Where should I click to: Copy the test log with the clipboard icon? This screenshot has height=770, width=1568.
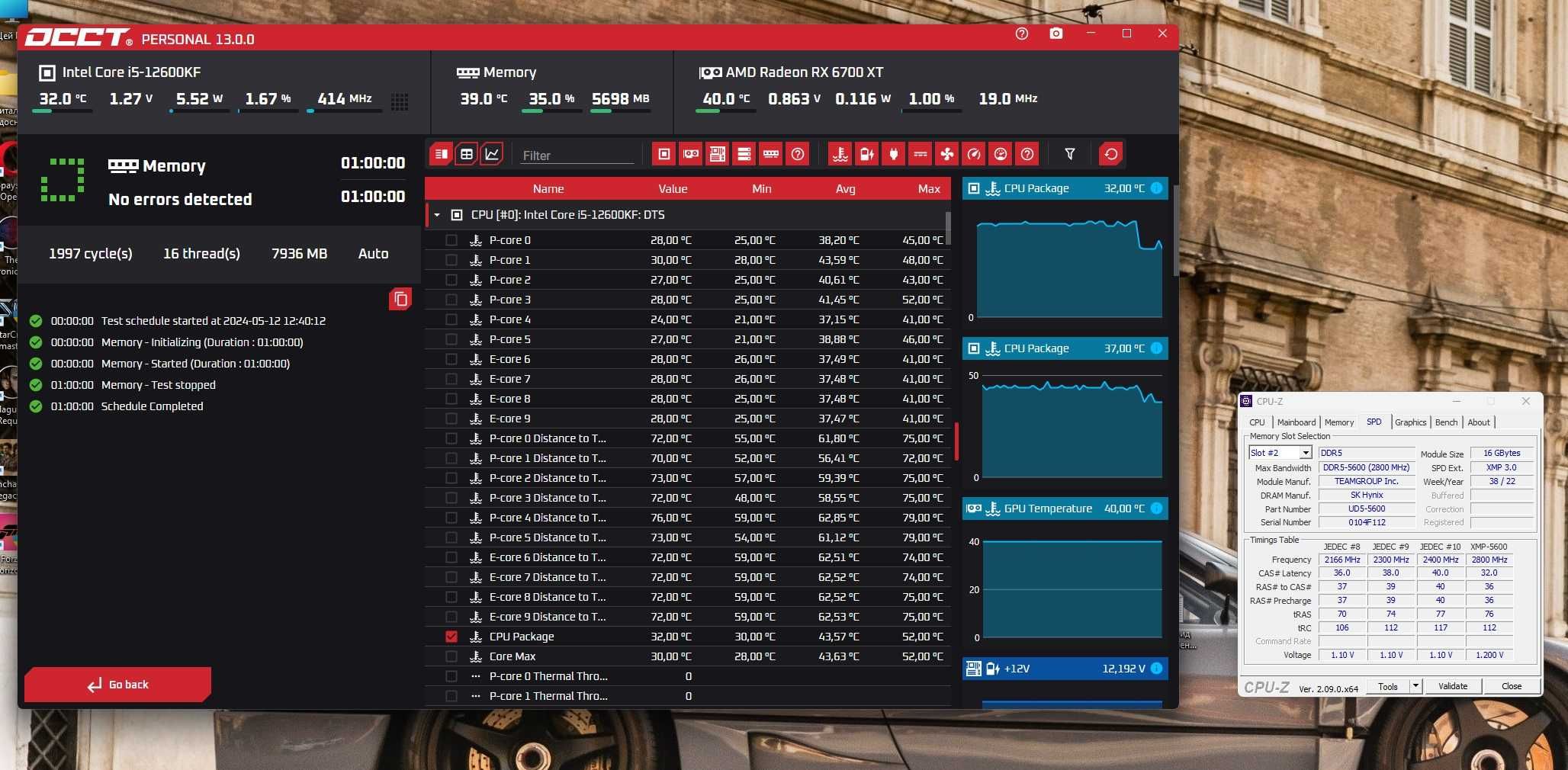[x=400, y=299]
